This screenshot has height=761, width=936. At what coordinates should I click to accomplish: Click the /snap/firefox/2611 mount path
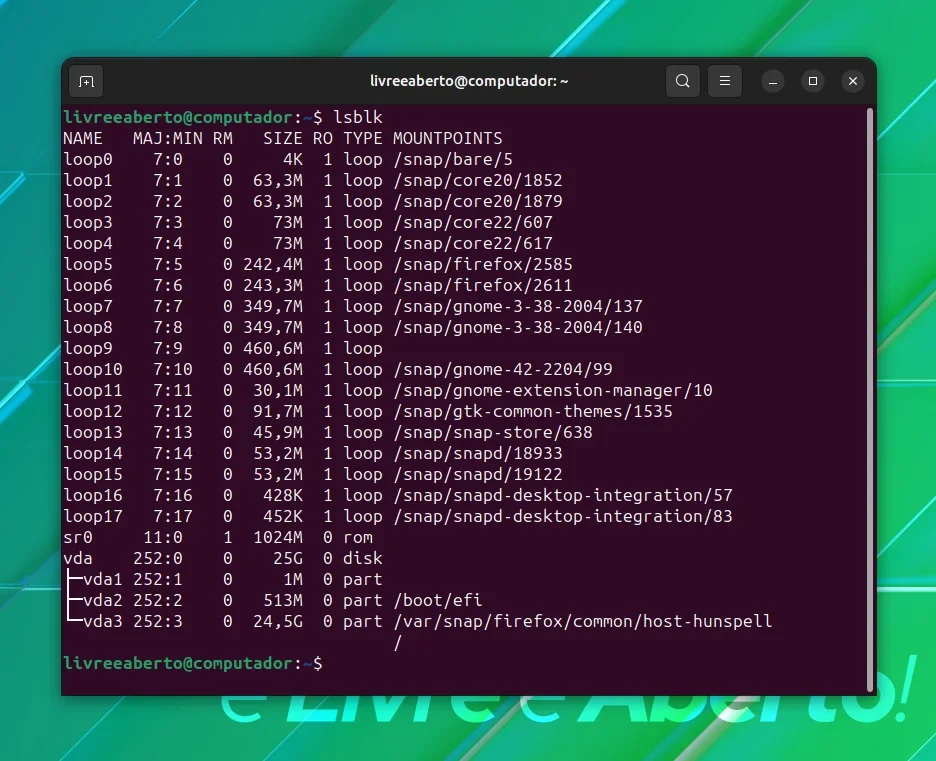coord(482,285)
